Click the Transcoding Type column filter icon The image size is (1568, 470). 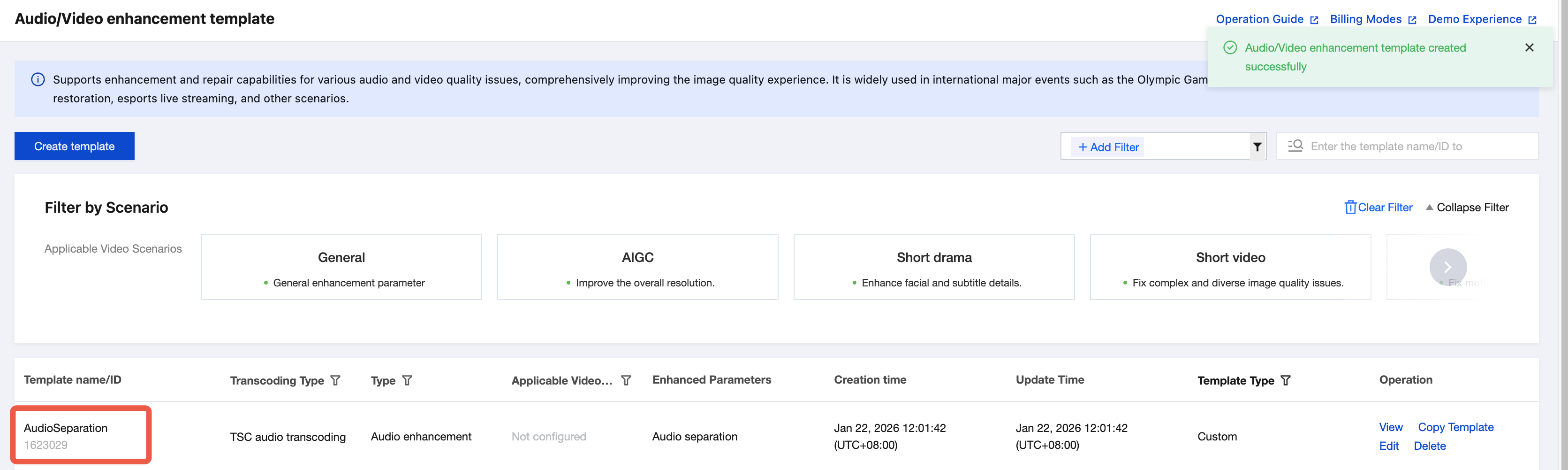335,380
